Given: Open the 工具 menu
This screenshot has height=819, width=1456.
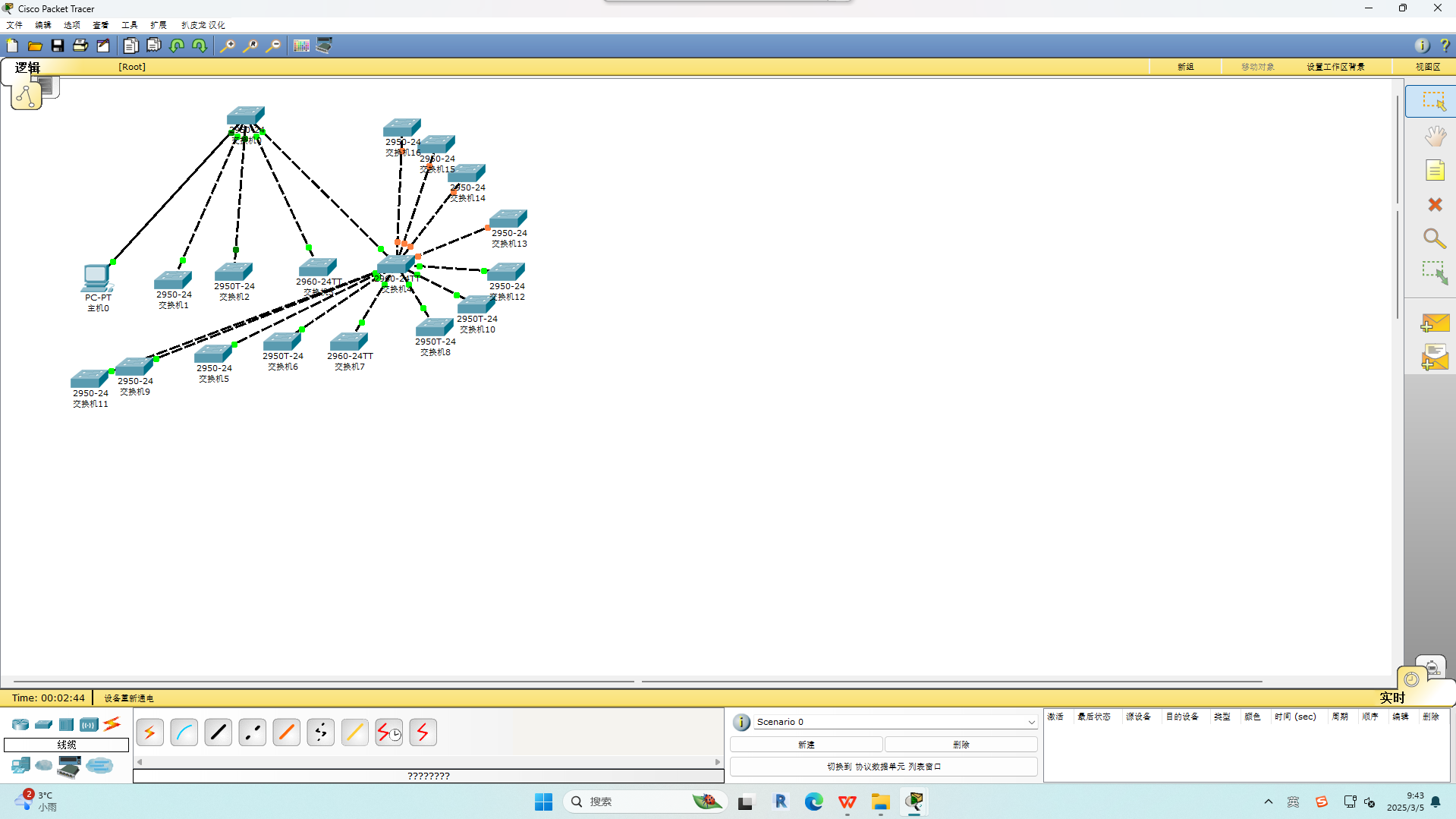Looking at the screenshot, I should 130,25.
